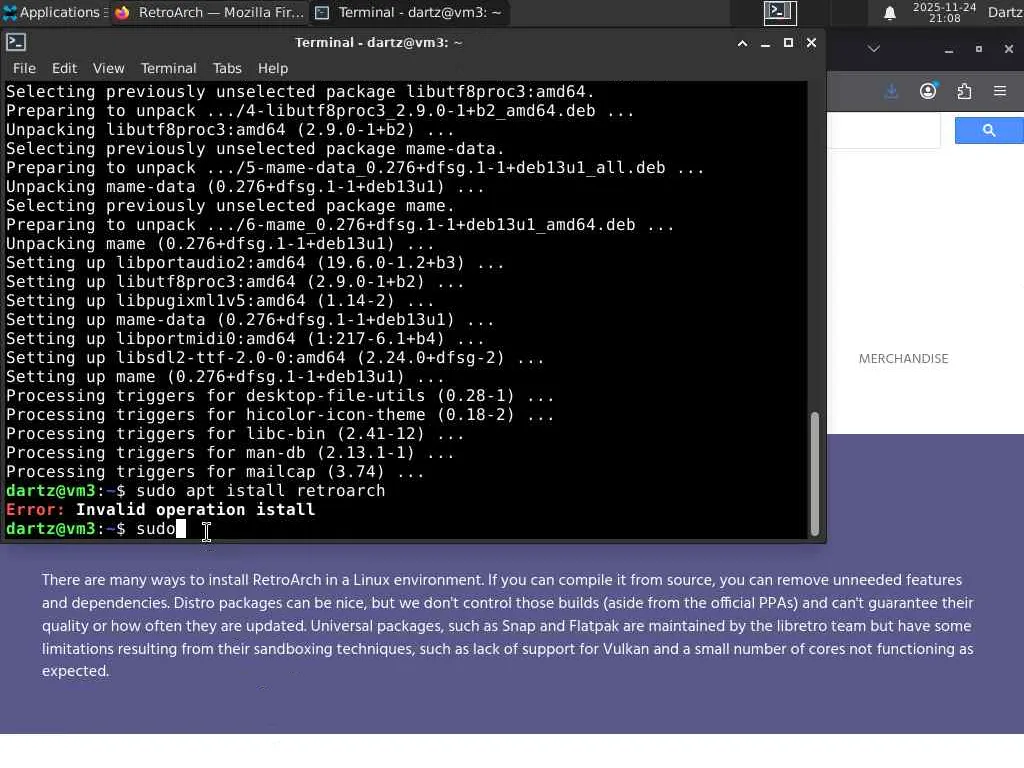The image size is (1024, 768).
Task: Click 'Processing triggers for mailcap (3.74)' line
Action: coord(216,472)
